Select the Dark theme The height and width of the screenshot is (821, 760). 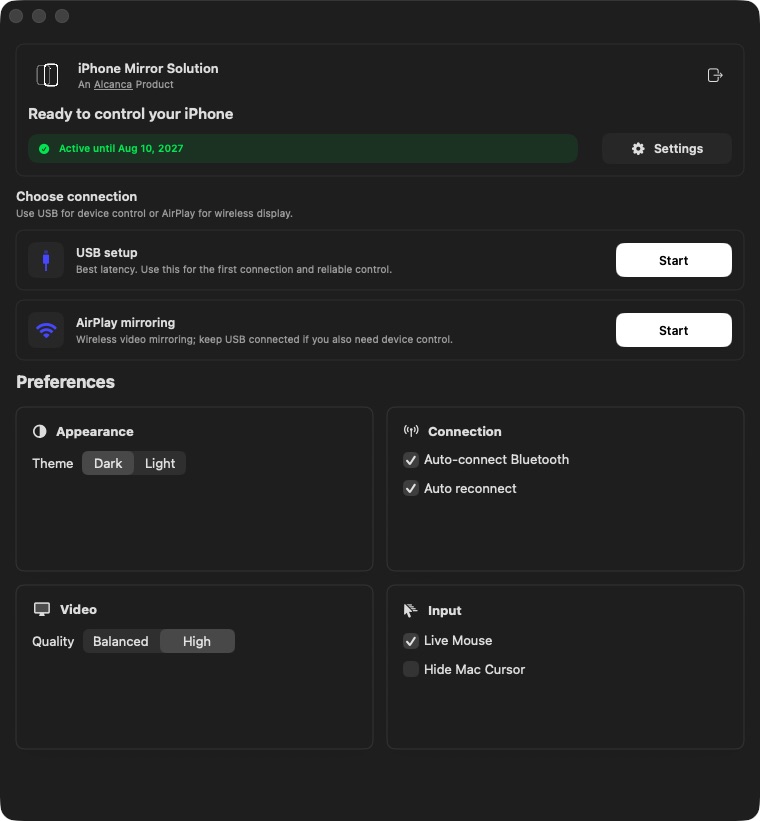(108, 463)
